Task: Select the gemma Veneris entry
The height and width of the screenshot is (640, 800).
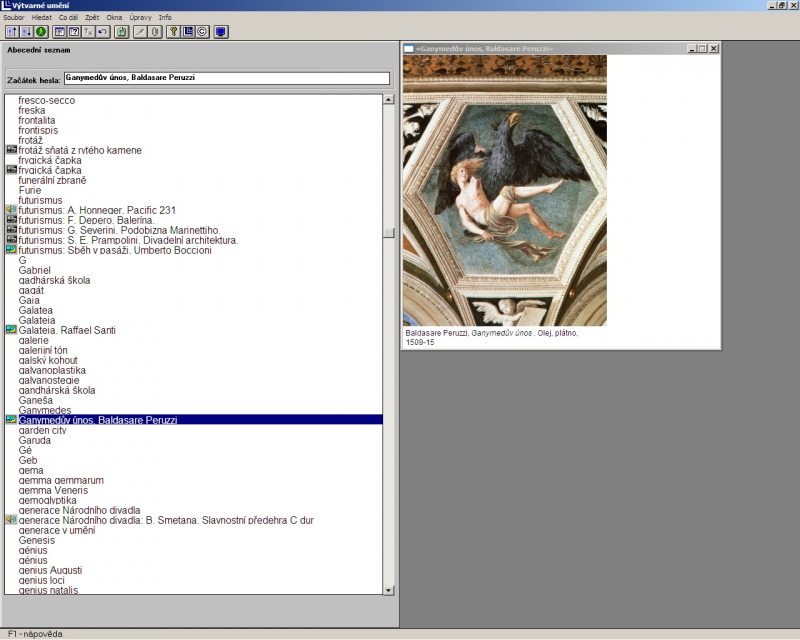Action: coord(53,490)
